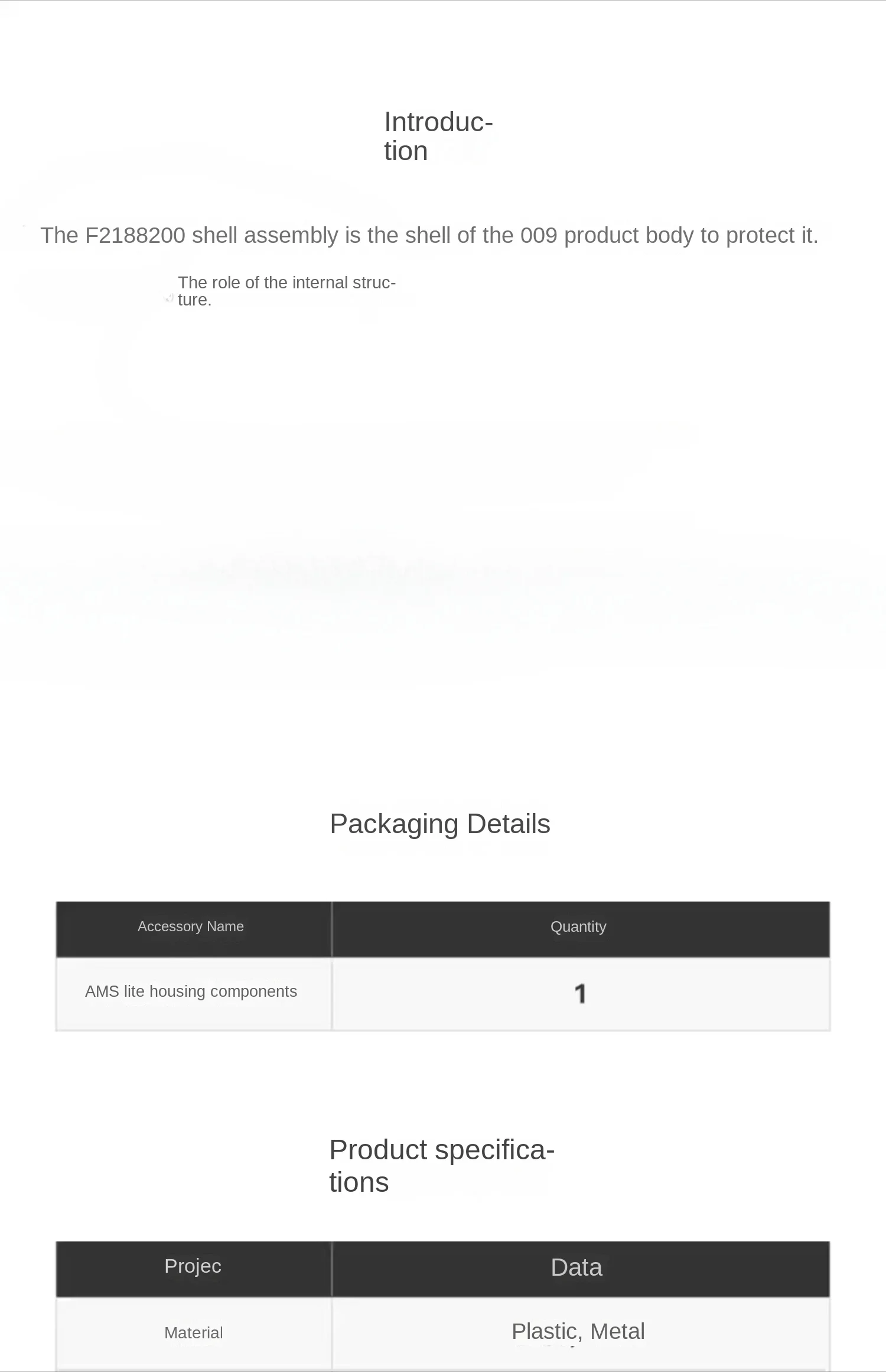Click the Product specifications heading

click(x=442, y=1166)
